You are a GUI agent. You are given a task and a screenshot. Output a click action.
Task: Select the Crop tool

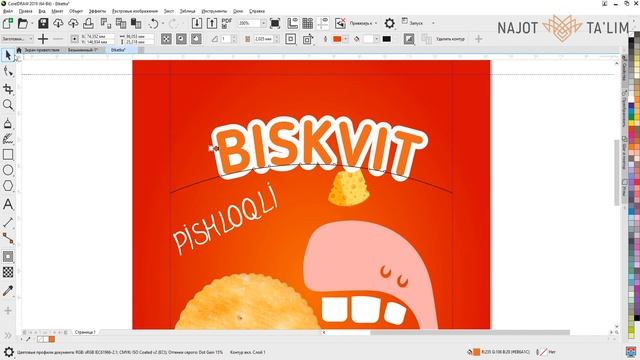coord(8,89)
